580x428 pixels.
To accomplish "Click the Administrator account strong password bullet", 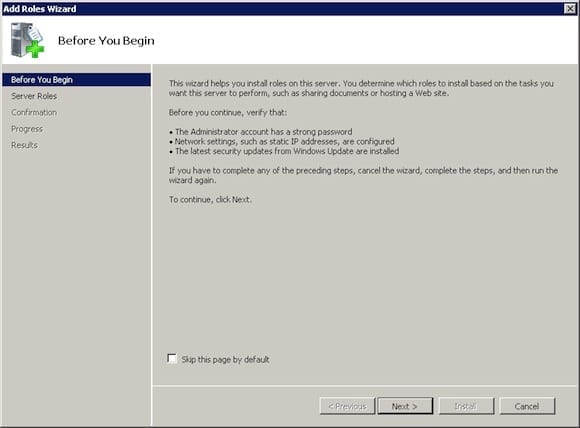I will coord(261,132).
